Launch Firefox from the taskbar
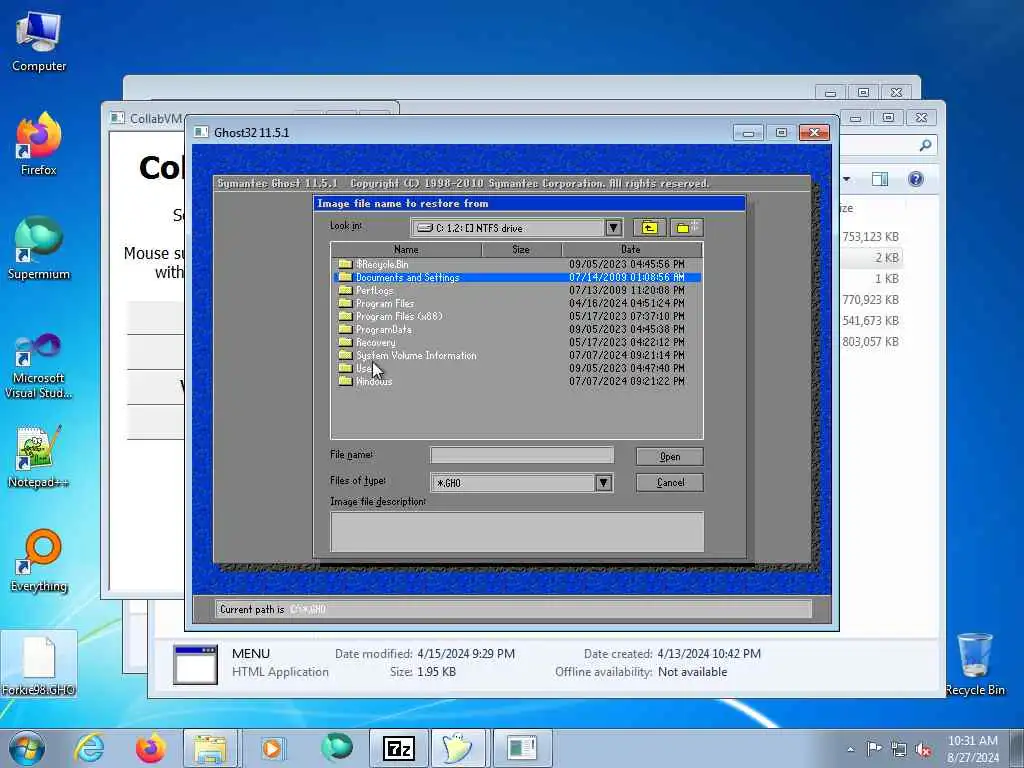Image resolution: width=1024 pixels, height=768 pixels. pos(150,748)
